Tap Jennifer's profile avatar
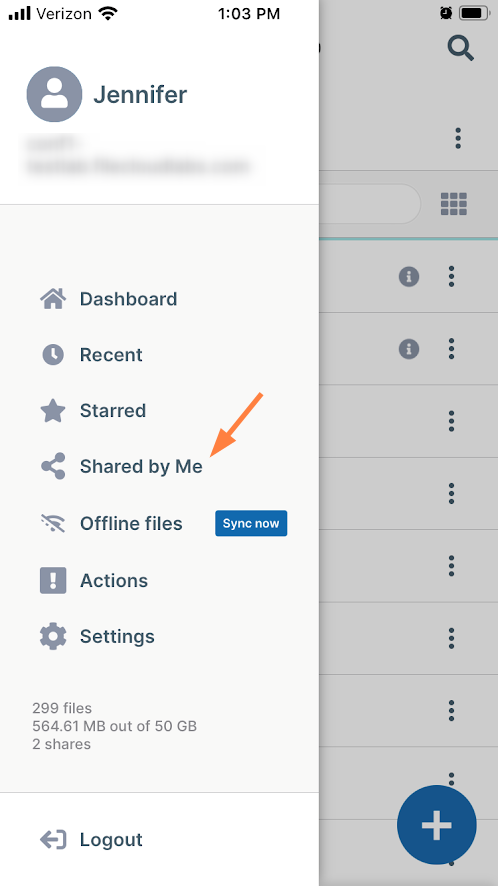The height and width of the screenshot is (886, 498). pos(54,94)
